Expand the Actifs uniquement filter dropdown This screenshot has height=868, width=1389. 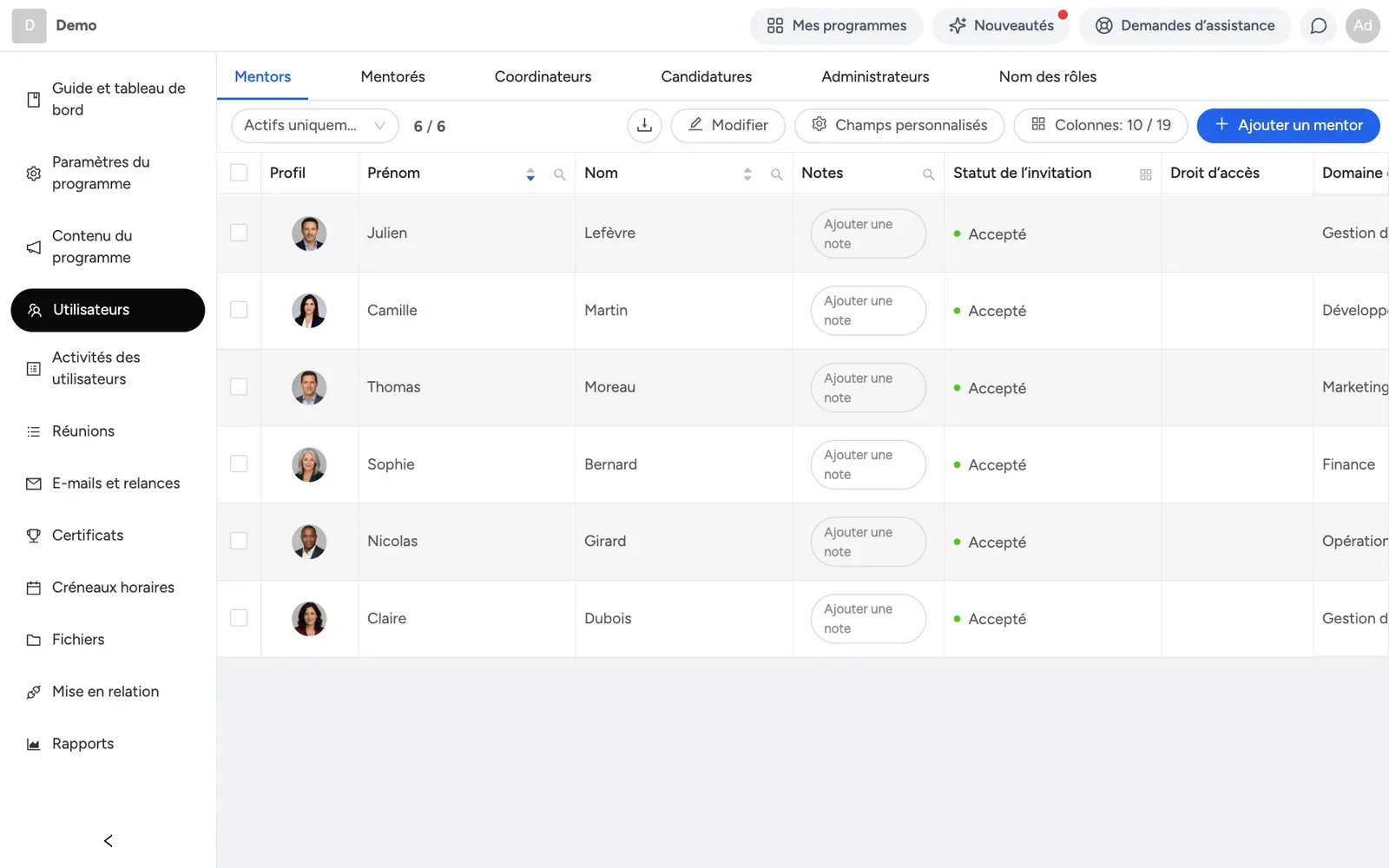[315, 125]
